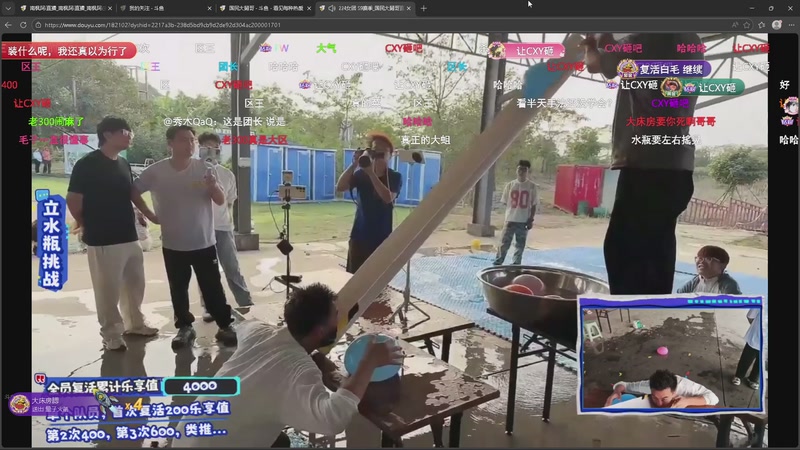Reload the Douyu stream page
The image size is (800, 450).
click(x=23, y=24)
